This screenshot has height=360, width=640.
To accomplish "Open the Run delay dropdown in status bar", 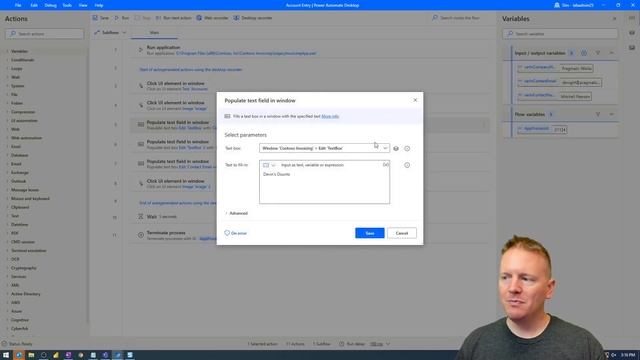I will (x=380, y=344).
